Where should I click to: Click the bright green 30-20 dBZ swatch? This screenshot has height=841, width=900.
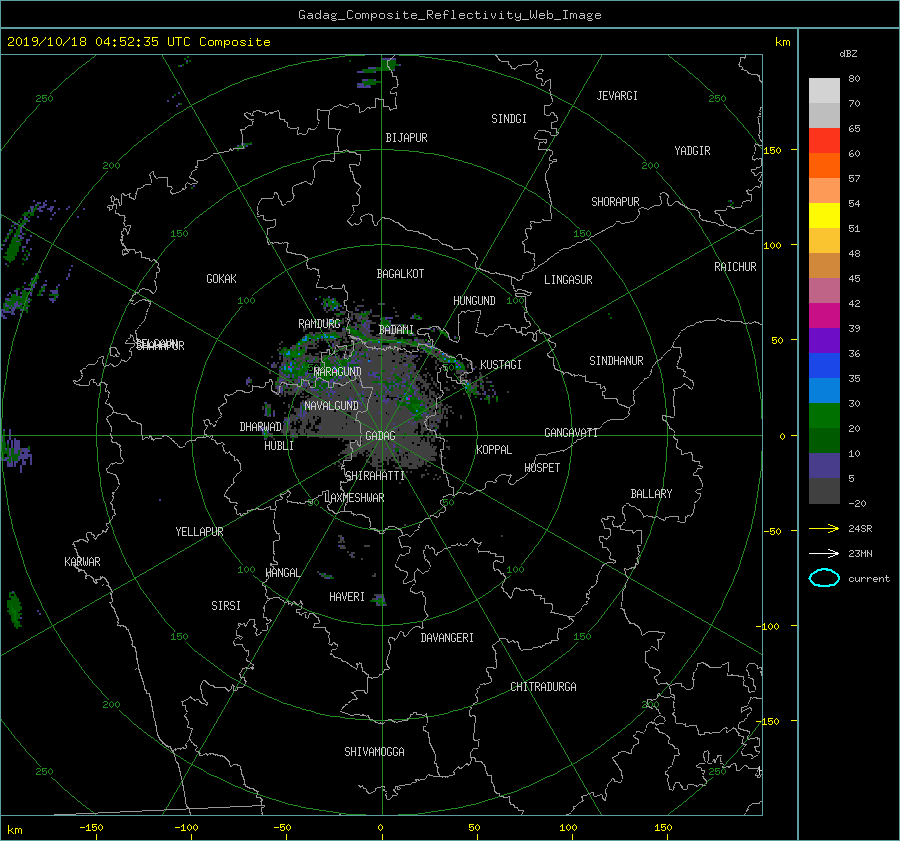click(824, 416)
